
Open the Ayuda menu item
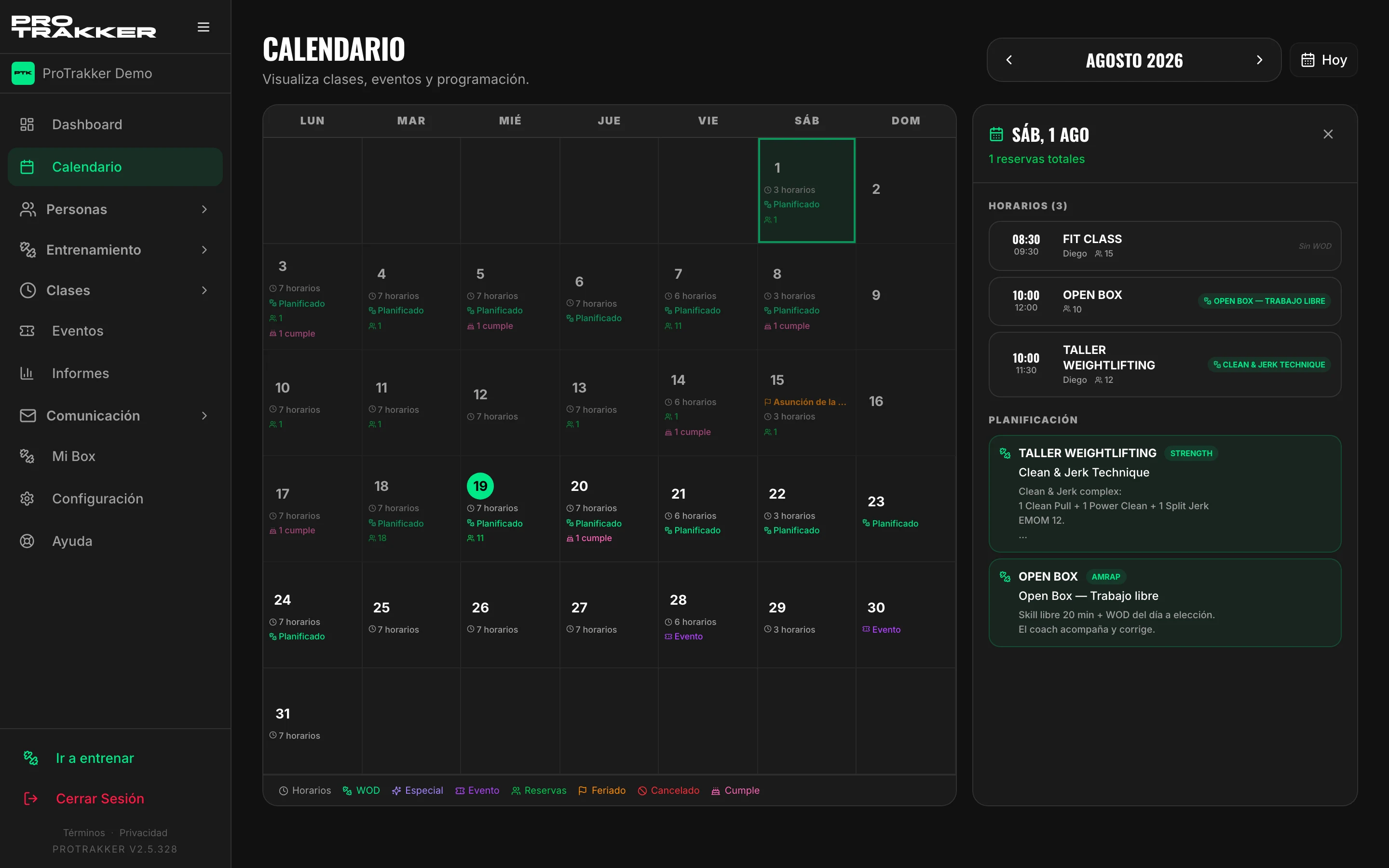[115, 541]
